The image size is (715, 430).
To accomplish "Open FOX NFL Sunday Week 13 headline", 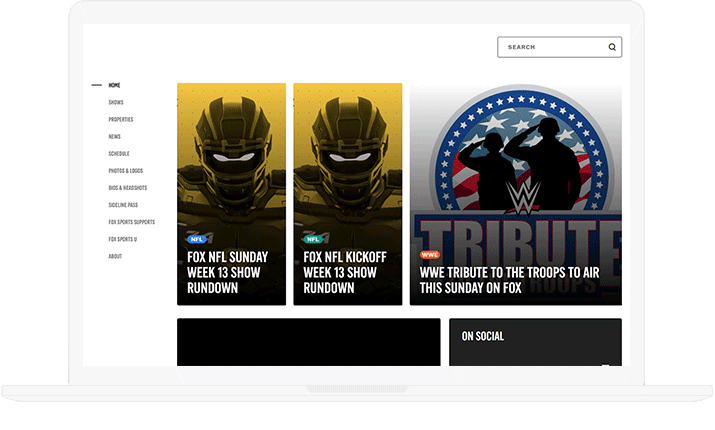I will pos(227,272).
